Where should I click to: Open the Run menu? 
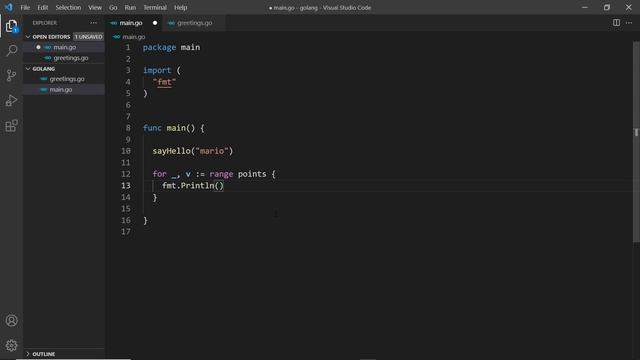(x=130, y=7)
